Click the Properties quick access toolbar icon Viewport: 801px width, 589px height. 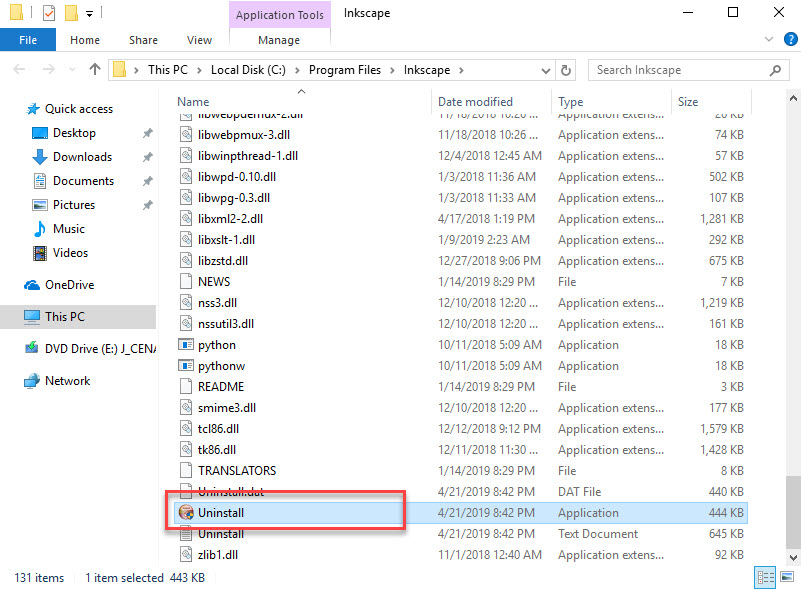click(x=49, y=13)
